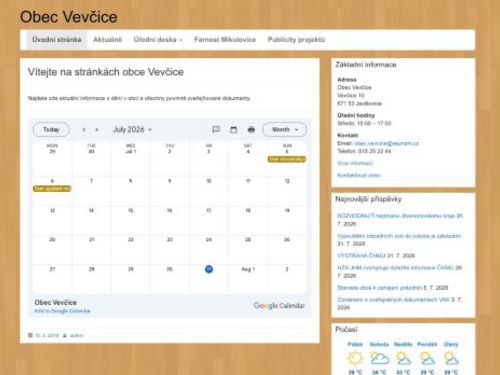Open the Aktuálně menu item
Screen dimensions: 500x375
pos(107,40)
